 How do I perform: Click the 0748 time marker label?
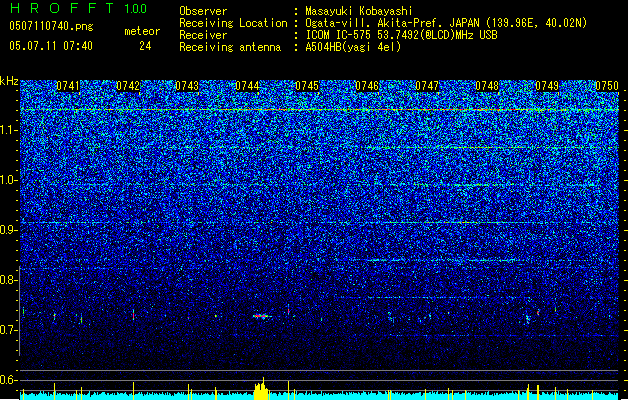[x=487, y=86]
